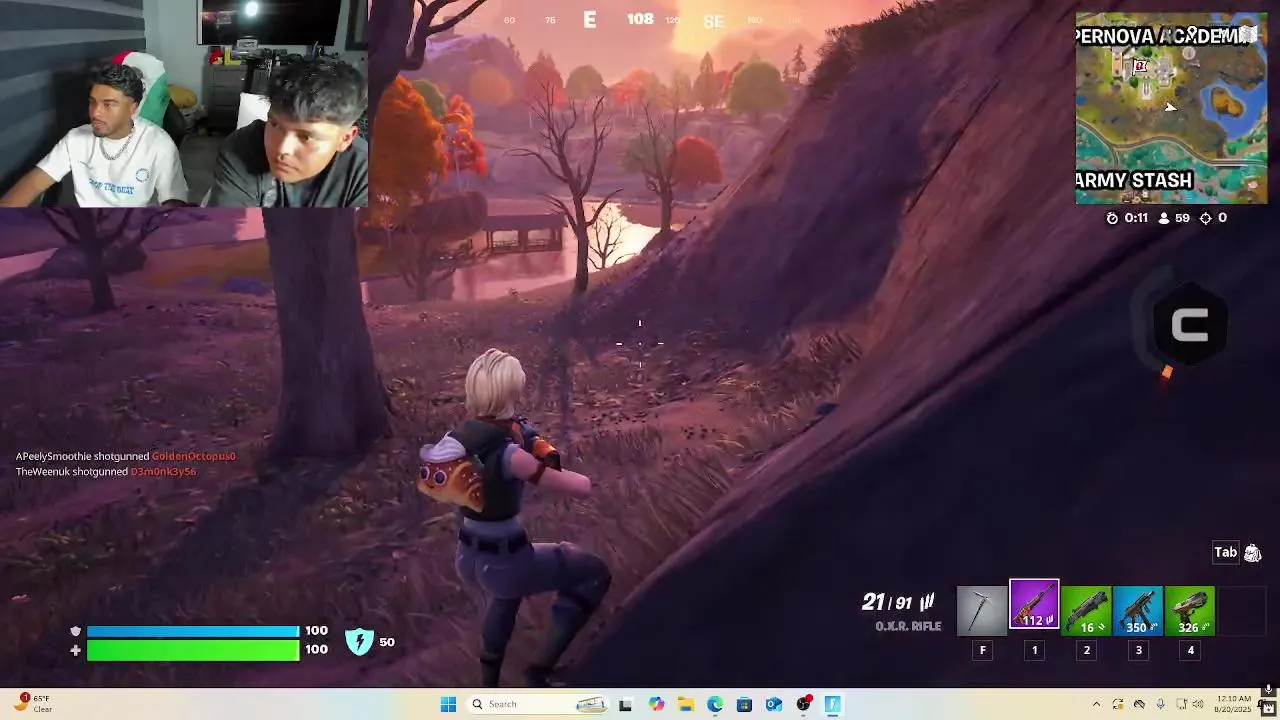Click the ARMY STASH location label

click(x=1134, y=181)
